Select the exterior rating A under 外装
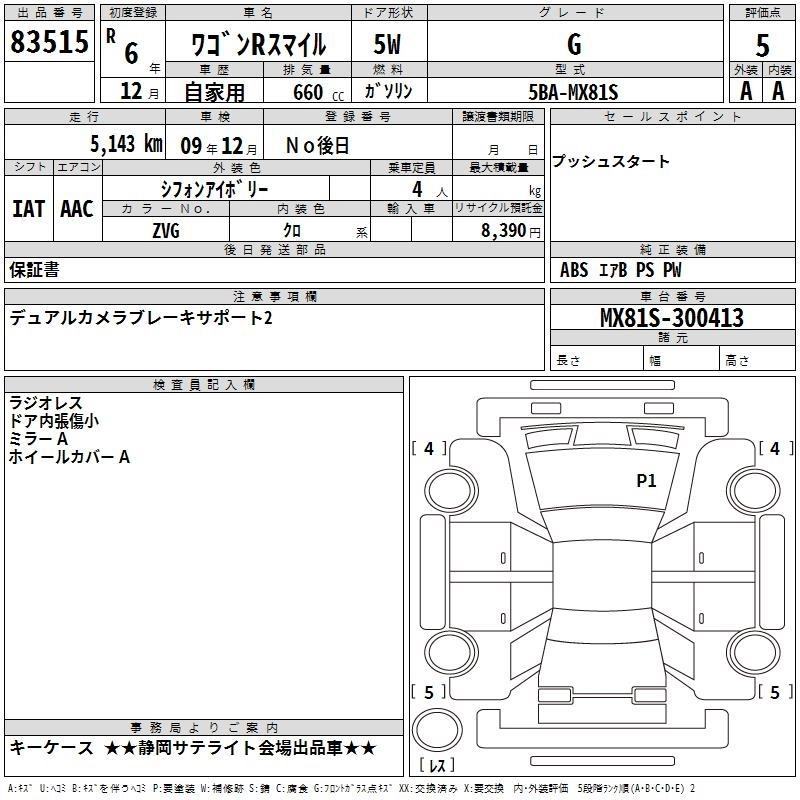The height and width of the screenshot is (800, 800). click(x=746, y=91)
